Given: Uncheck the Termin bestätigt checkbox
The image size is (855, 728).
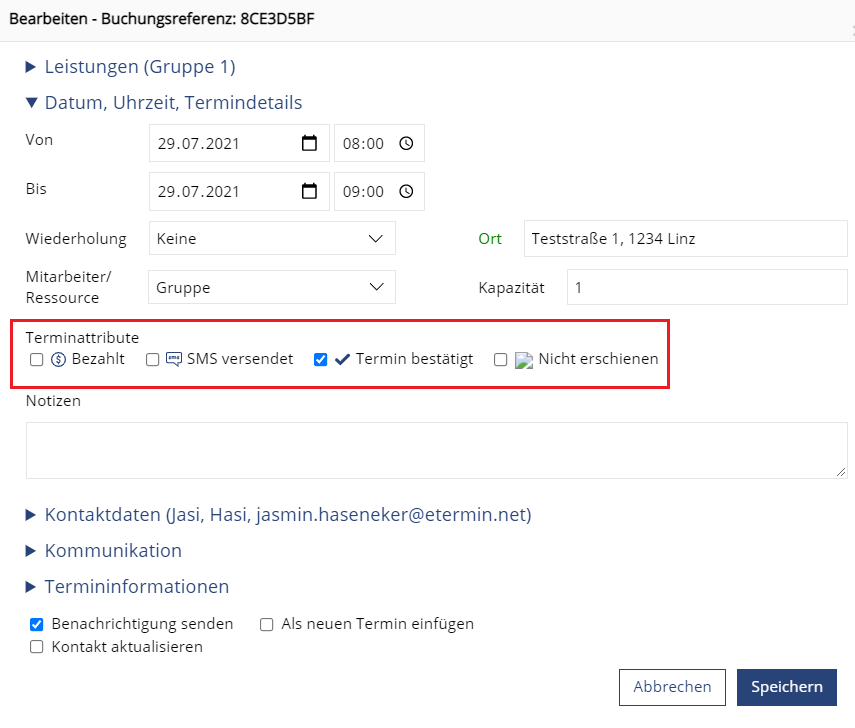Looking at the screenshot, I should [x=321, y=359].
